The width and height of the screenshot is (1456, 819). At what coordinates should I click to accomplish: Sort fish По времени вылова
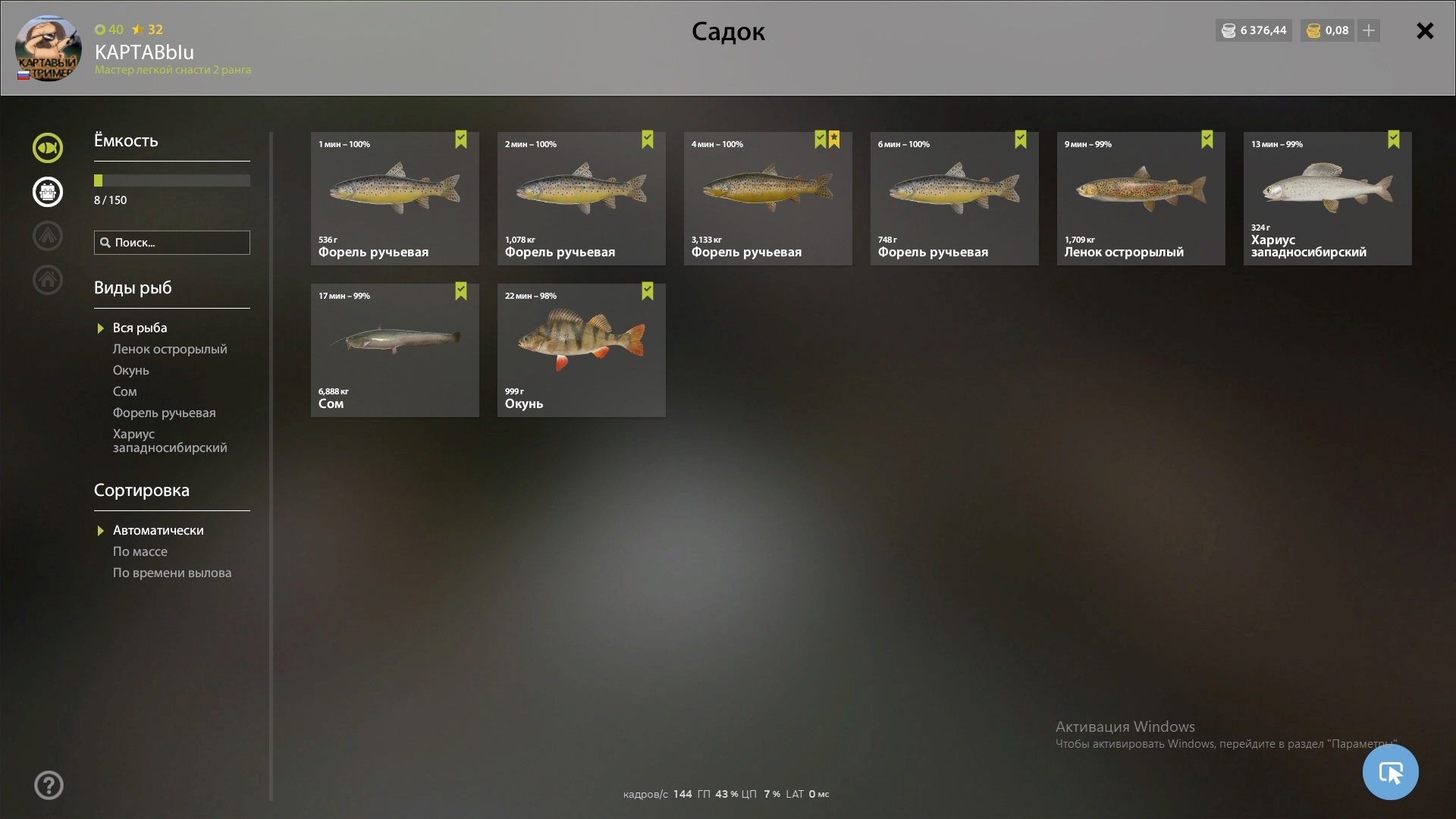[x=172, y=573]
